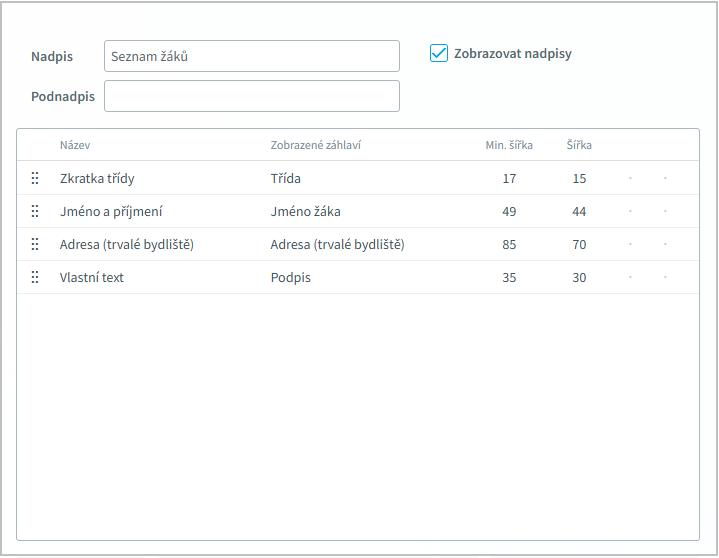The height and width of the screenshot is (558, 719).
Task: Click Min. šířka value 35 for Vlastní text
Action: [509, 277]
